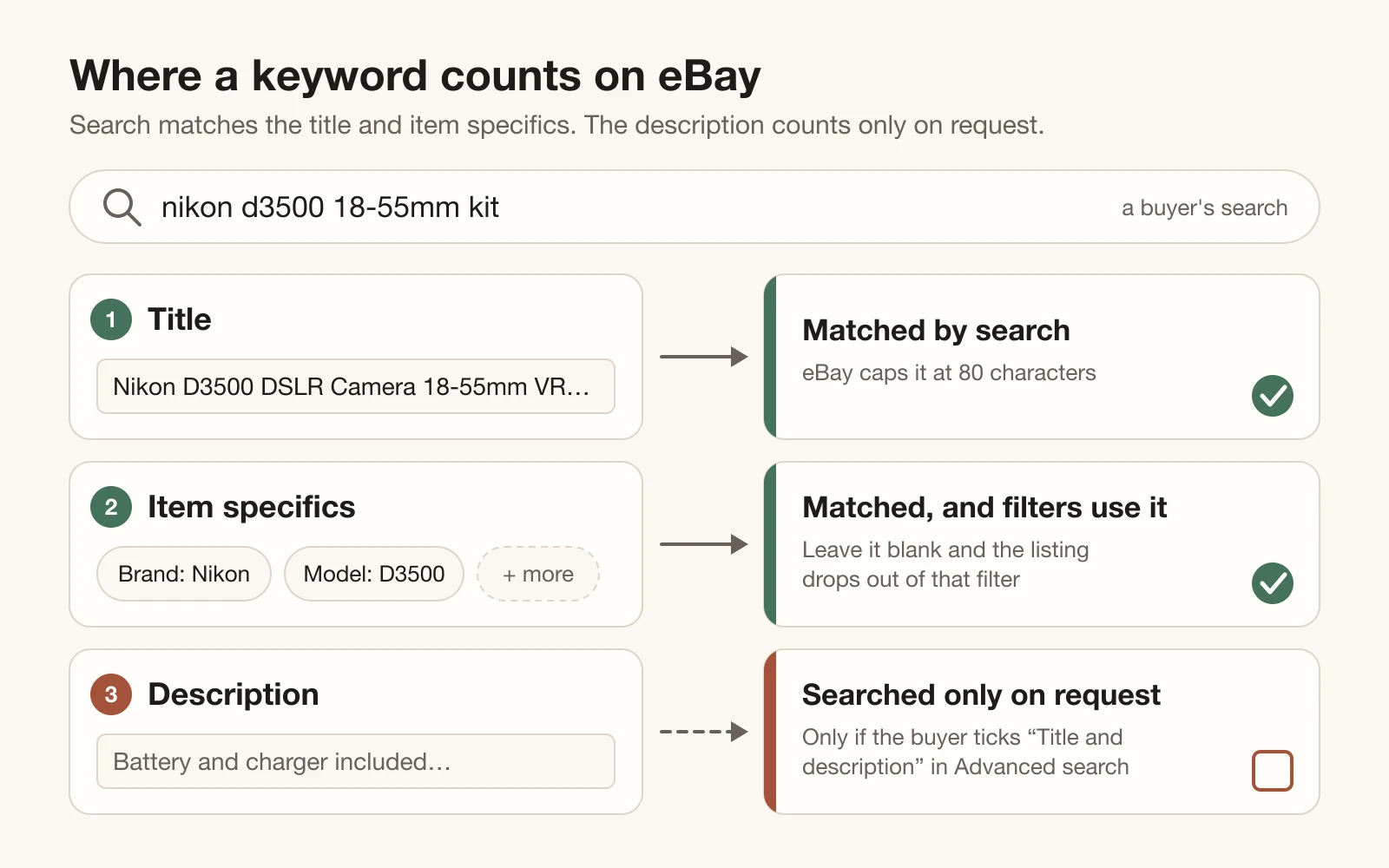This screenshot has width=1389, height=868.
Task: Click the green checkmark in Matched by search card
Action: point(1273,396)
